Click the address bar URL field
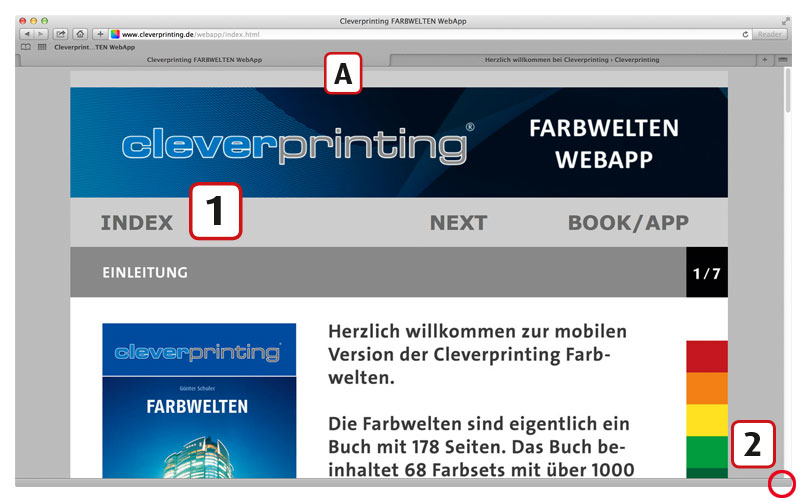The height and width of the screenshot is (500, 800). (429, 34)
